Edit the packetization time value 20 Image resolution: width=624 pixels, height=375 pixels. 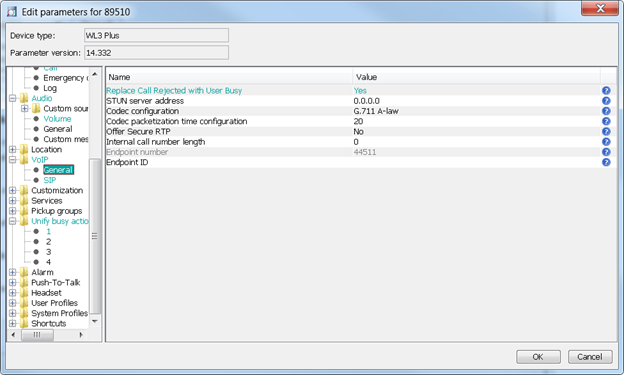476,121
